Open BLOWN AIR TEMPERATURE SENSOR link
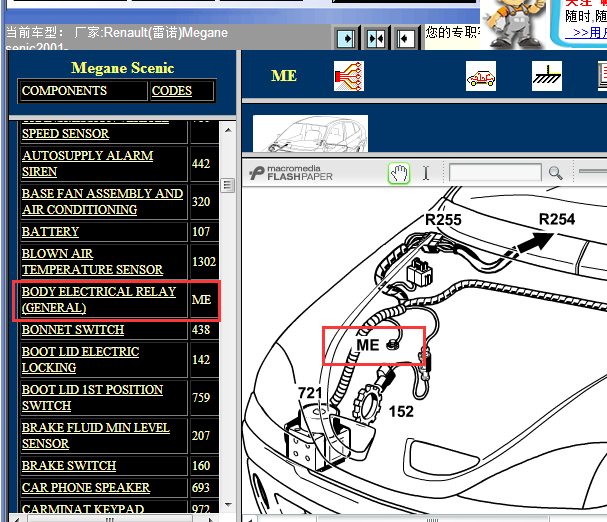 [x=92, y=261]
